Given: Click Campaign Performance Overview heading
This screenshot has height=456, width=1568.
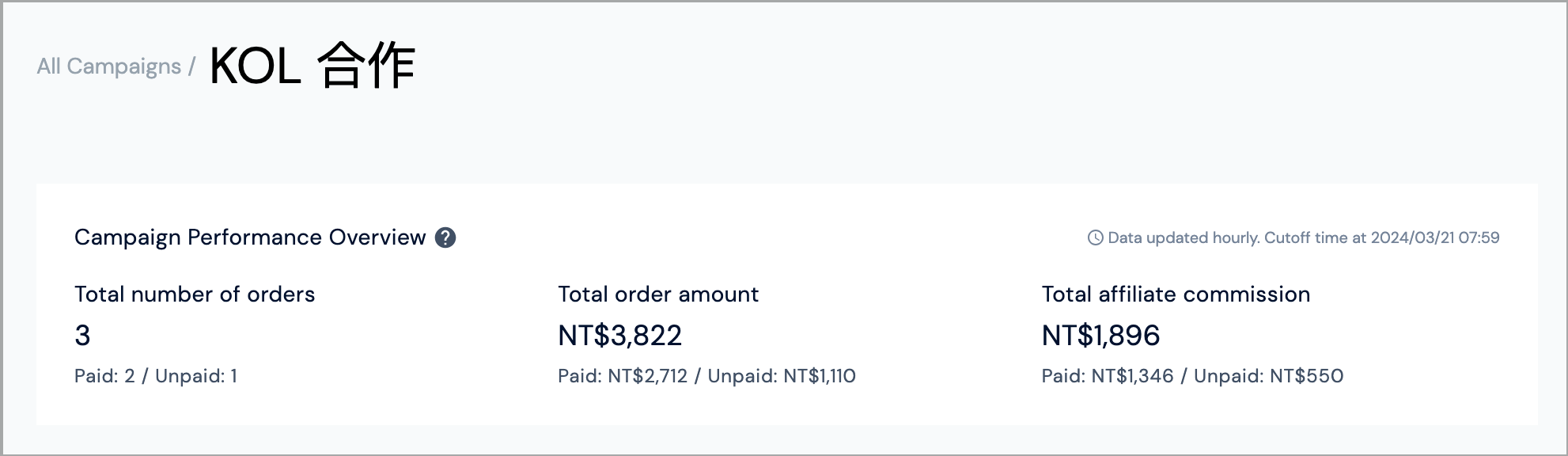Looking at the screenshot, I should click(250, 237).
